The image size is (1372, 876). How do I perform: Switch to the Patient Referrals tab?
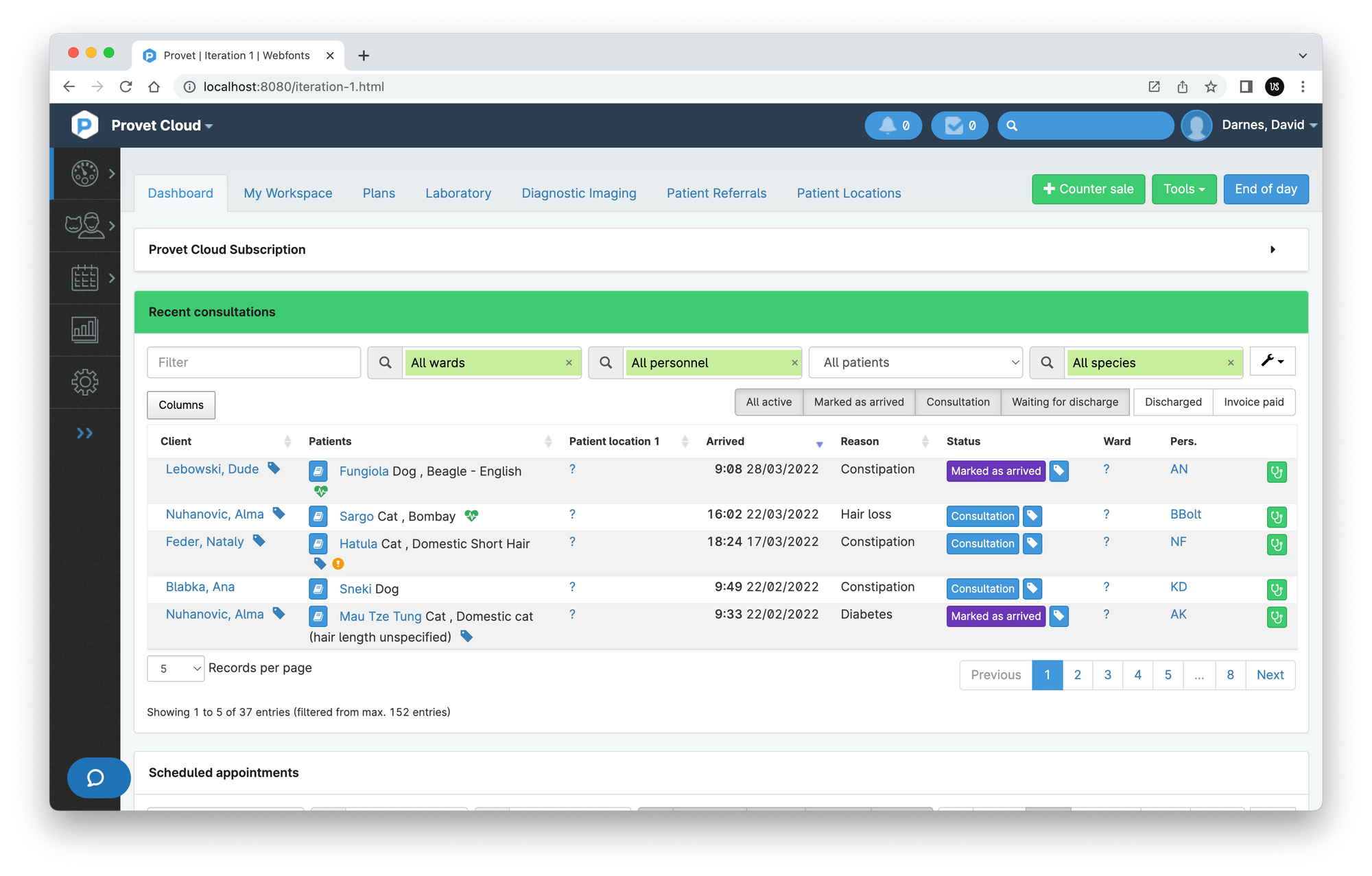pos(716,193)
